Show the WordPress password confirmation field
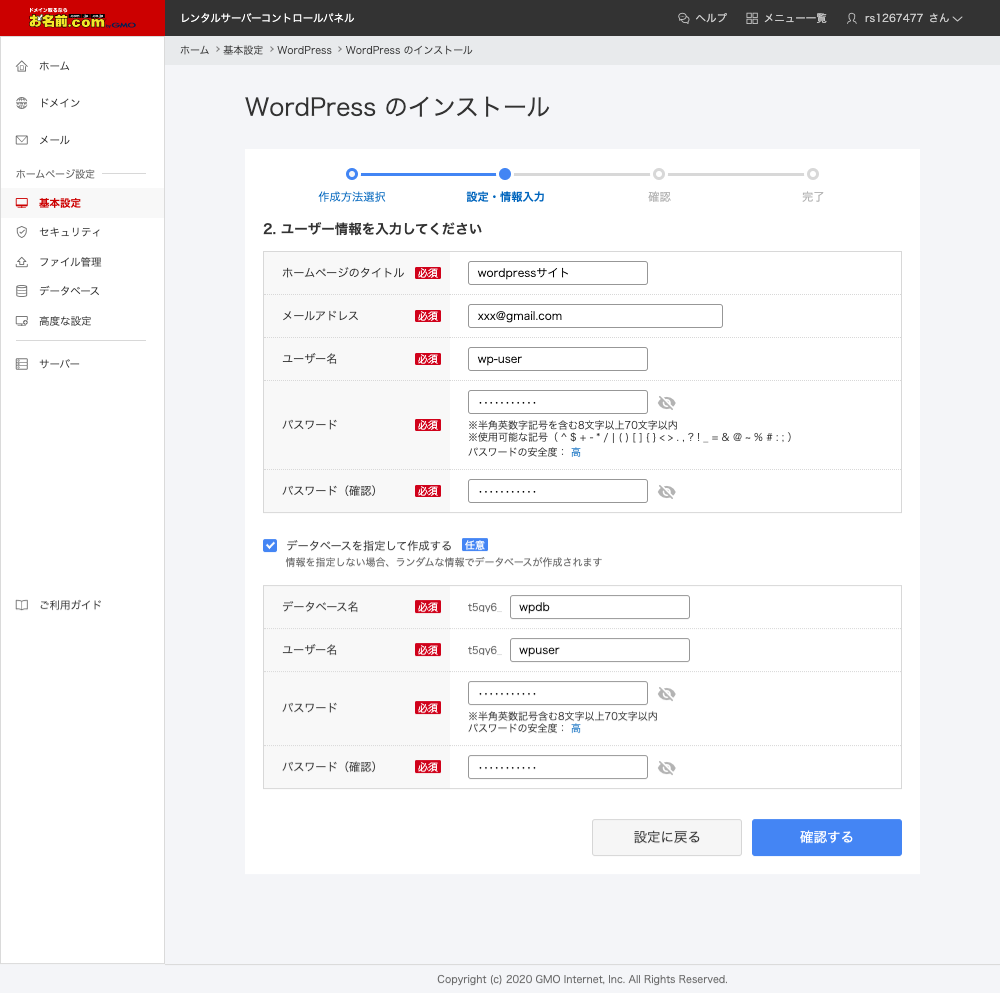Screen dimensions: 1000x993 [667, 492]
